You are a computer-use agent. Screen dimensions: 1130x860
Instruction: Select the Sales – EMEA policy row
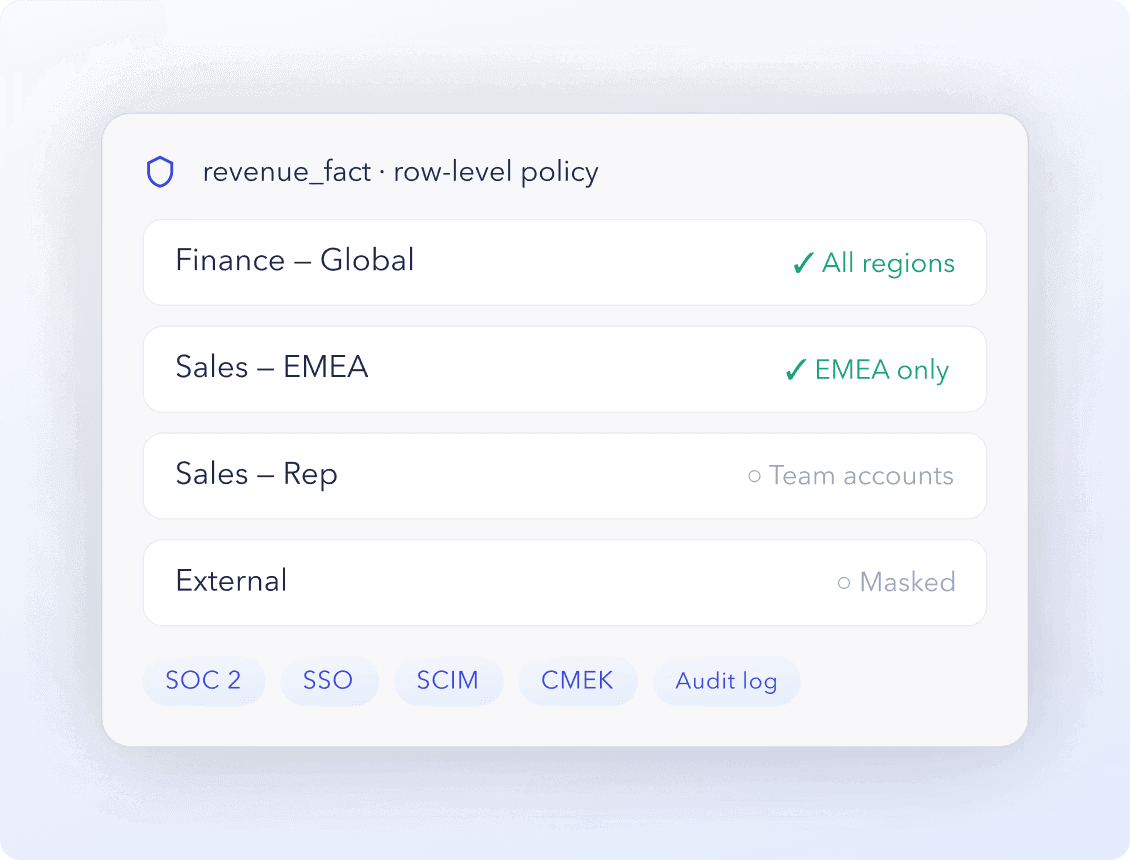(565, 369)
